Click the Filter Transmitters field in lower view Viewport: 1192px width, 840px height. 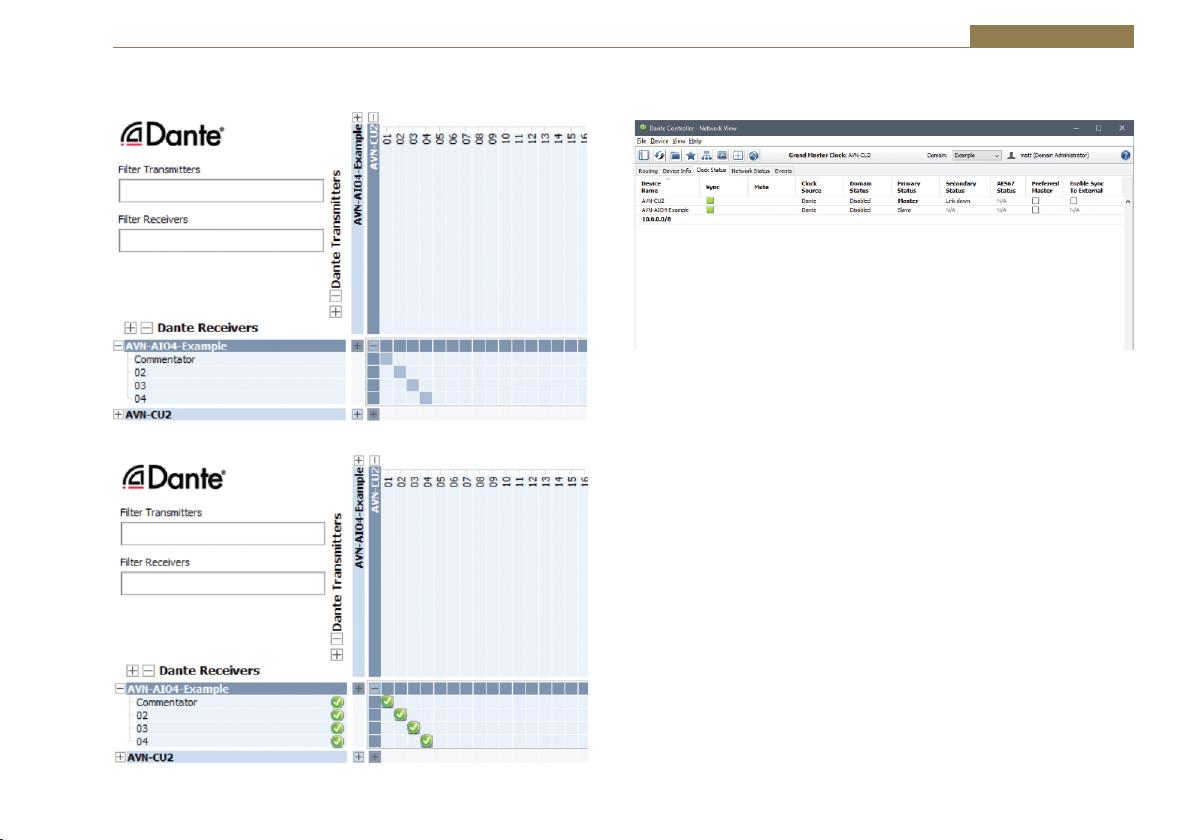(x=223, y=534)
